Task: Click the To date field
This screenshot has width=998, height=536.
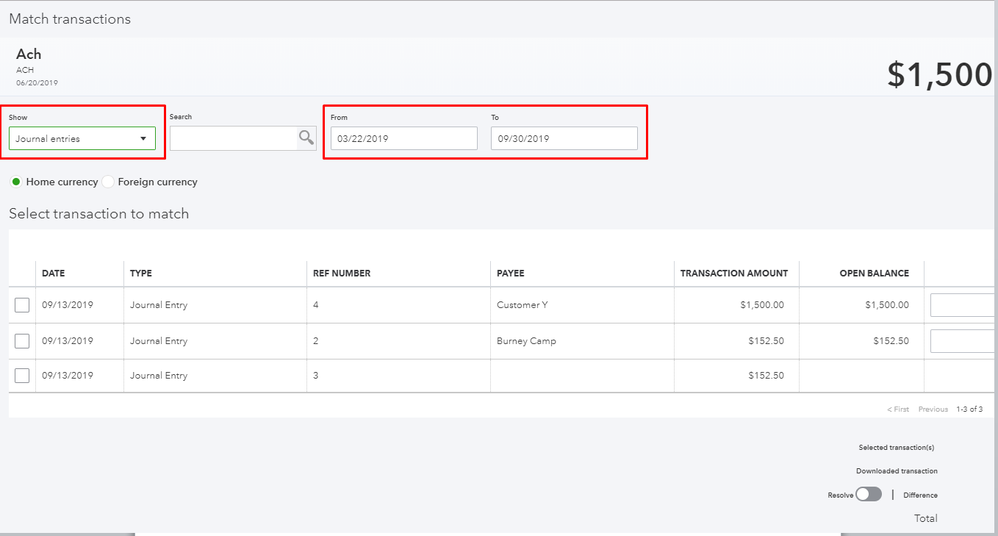Action: tap(564, 139)
